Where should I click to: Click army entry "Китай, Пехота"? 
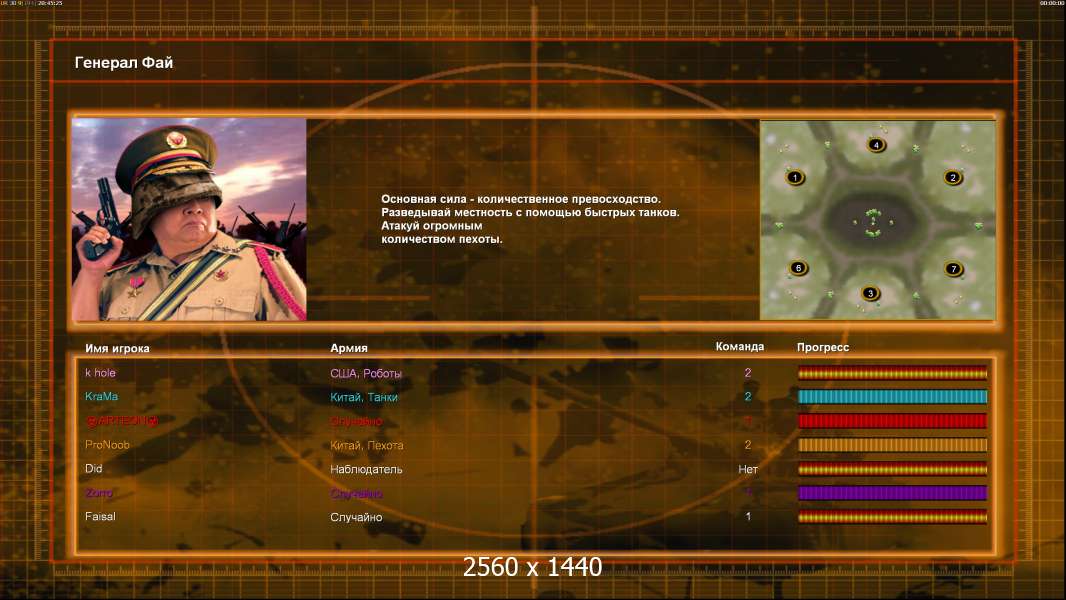pos(366,446)
